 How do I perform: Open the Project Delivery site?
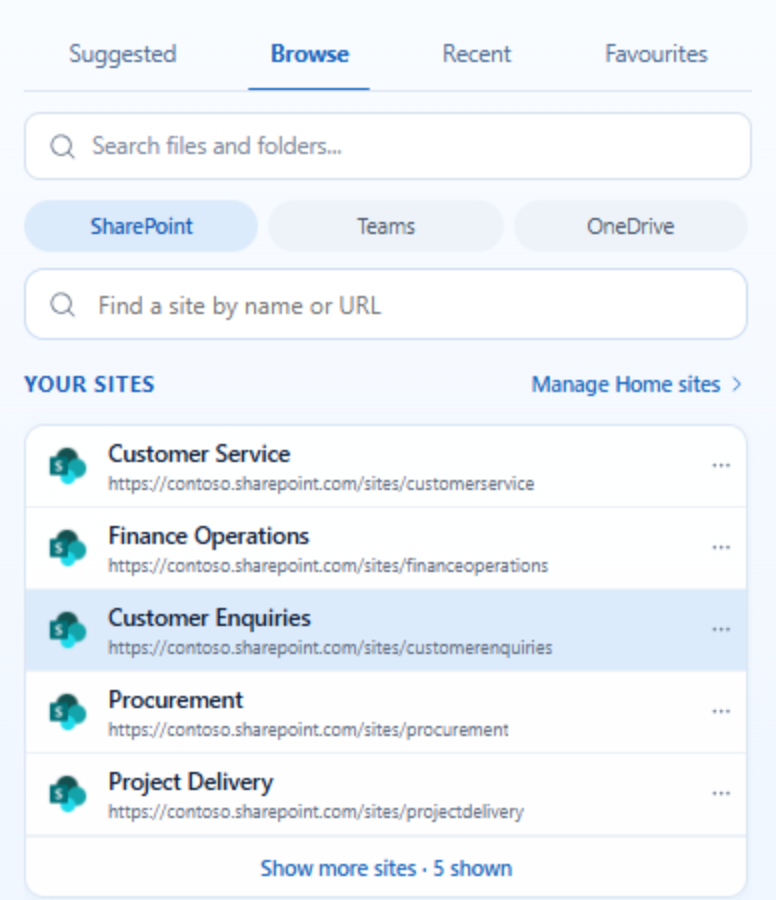pyautogui.click(x=386, y=795)
